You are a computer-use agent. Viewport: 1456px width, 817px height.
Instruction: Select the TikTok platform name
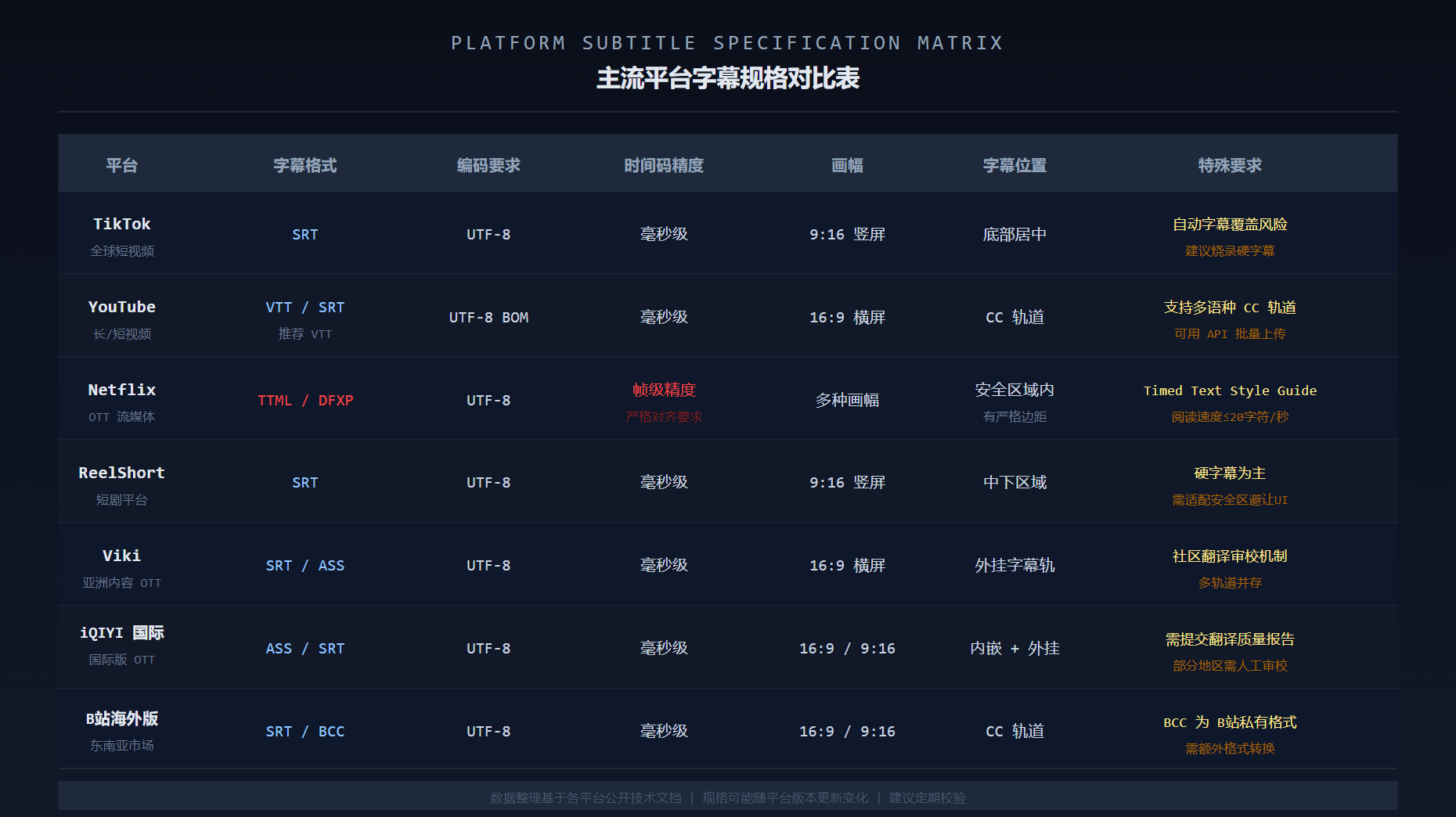point(121,224)
